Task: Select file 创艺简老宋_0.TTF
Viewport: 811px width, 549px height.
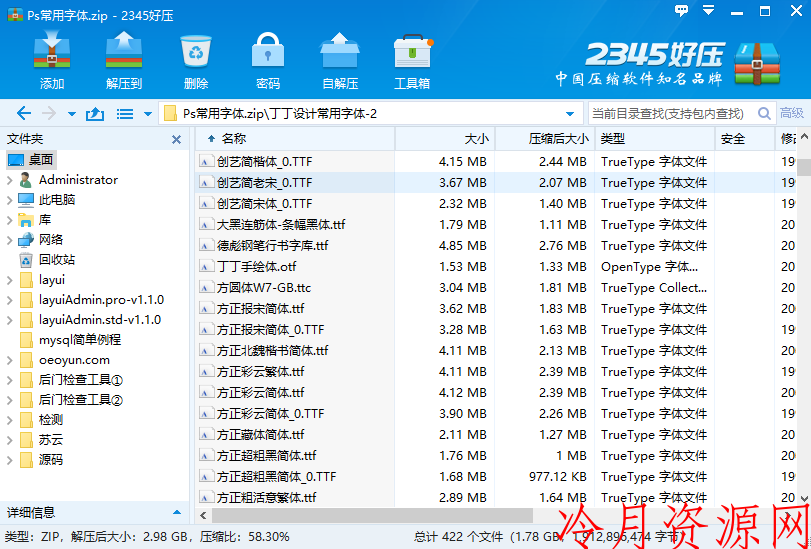Action: pos(265,183)
